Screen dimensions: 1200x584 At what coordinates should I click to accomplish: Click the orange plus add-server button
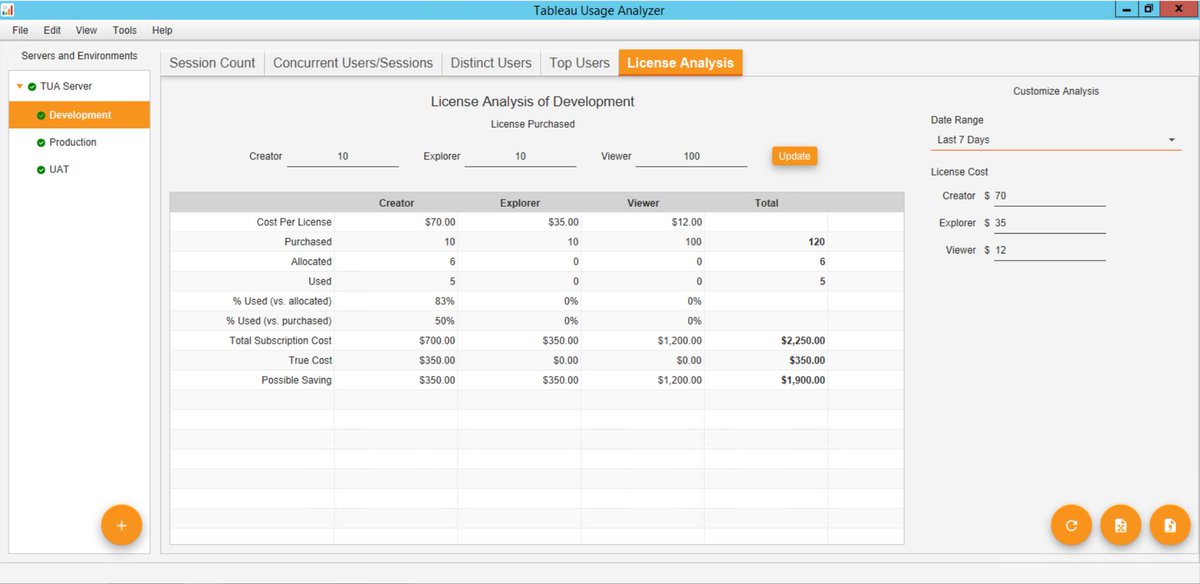click(x=122, y=525)
